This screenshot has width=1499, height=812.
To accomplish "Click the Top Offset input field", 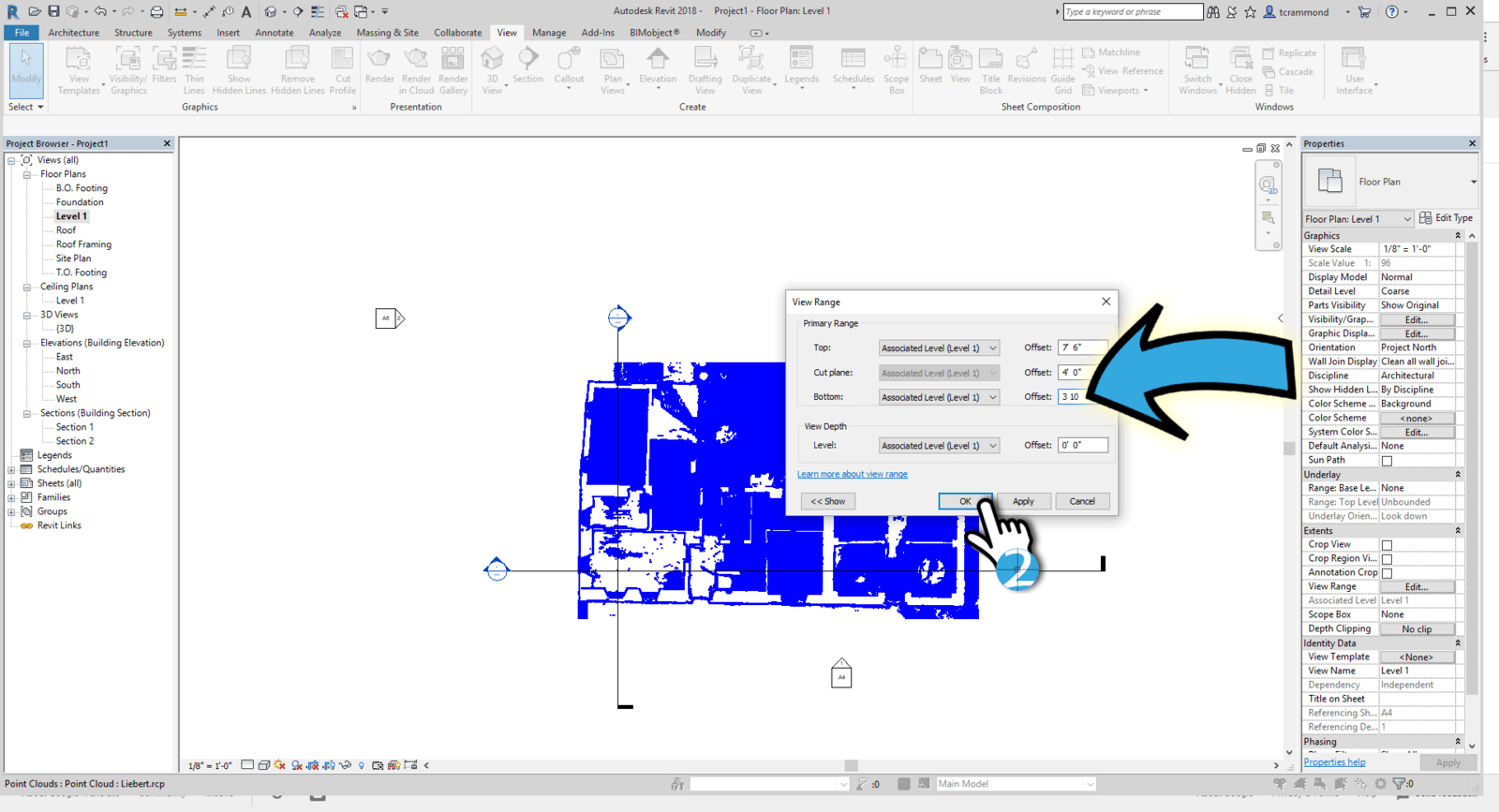I will 1083,347.
